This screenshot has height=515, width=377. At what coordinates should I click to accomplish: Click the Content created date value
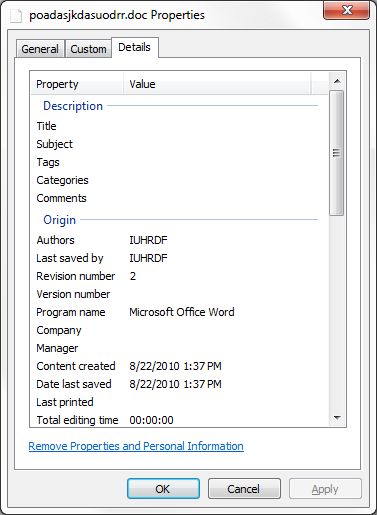point(175,366)
